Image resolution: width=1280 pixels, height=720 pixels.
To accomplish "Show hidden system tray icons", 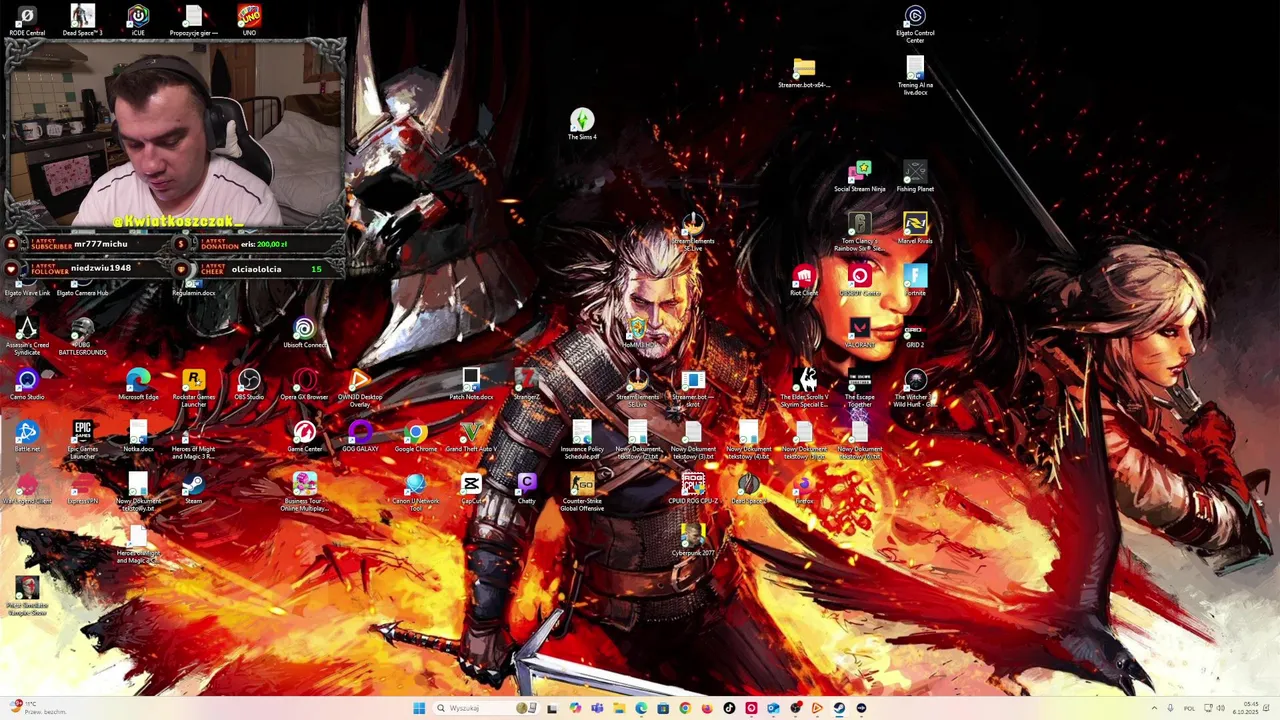I will tap(1154, 708).
